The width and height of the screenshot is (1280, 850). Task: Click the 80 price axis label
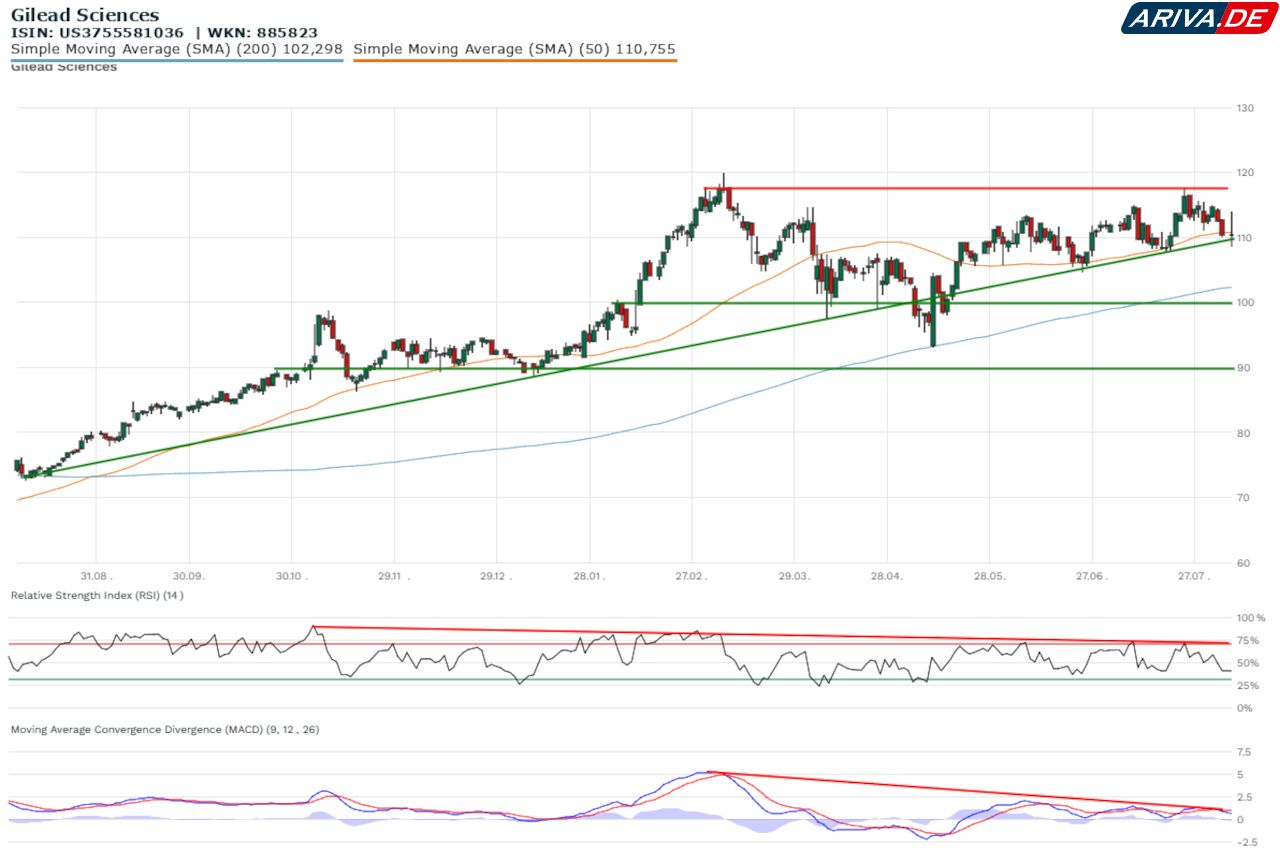coord(1242,432)
